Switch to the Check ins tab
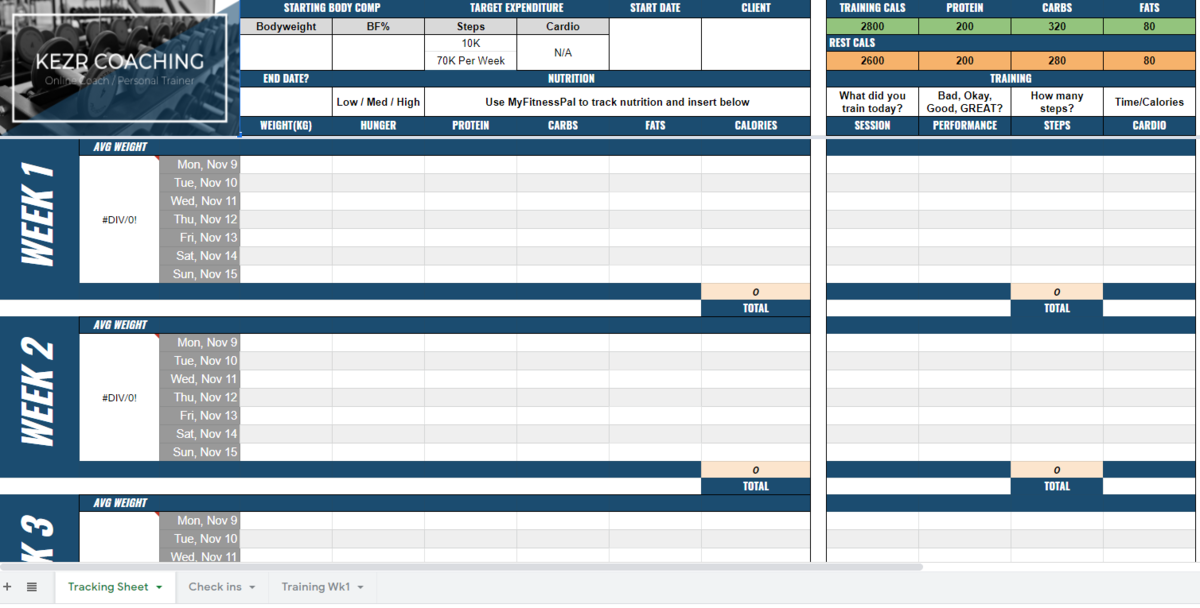Image resolution: width=1200 pixels, height=608 pixels. pos(215,587)
